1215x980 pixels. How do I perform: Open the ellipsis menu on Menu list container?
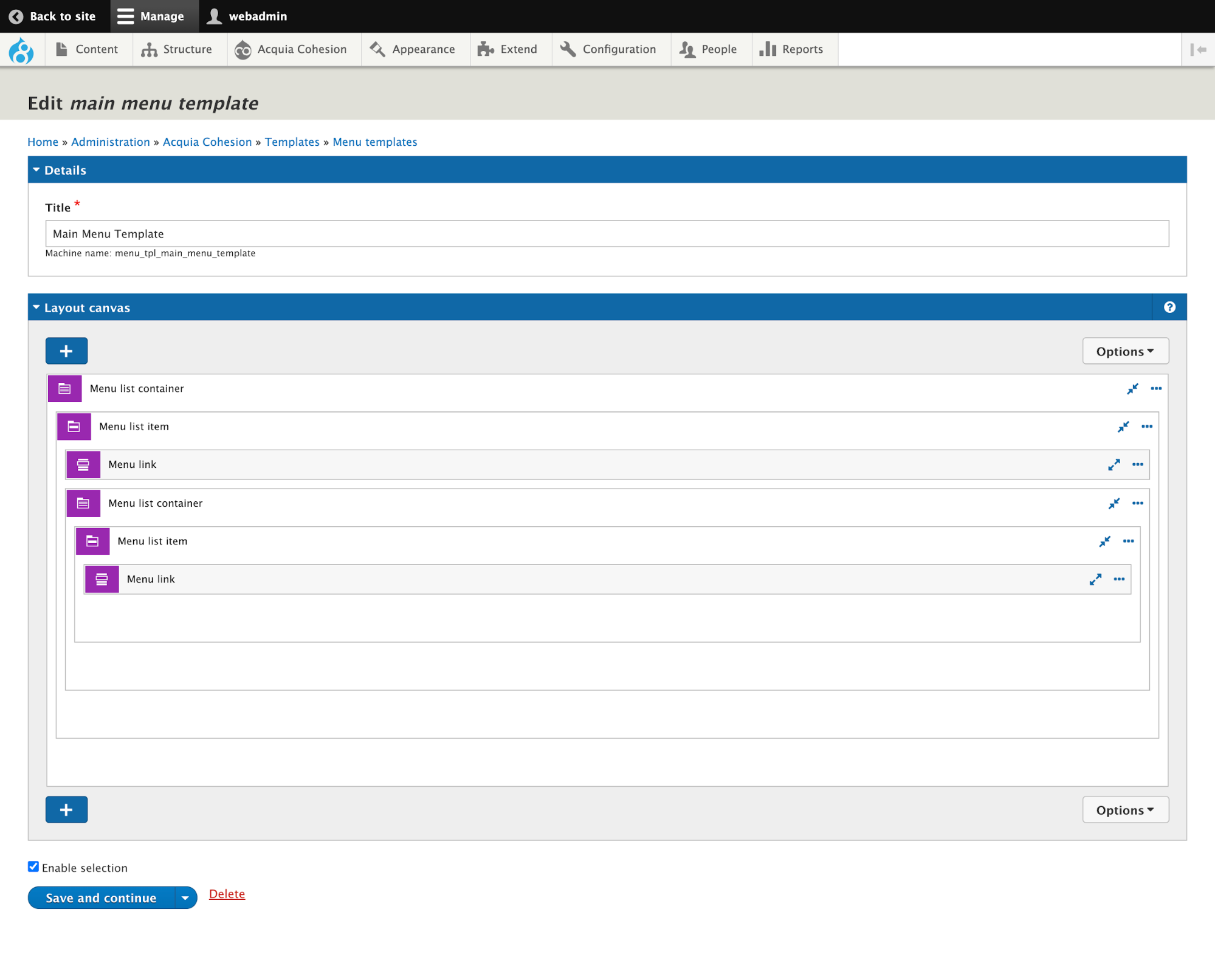pos(1156,388)
